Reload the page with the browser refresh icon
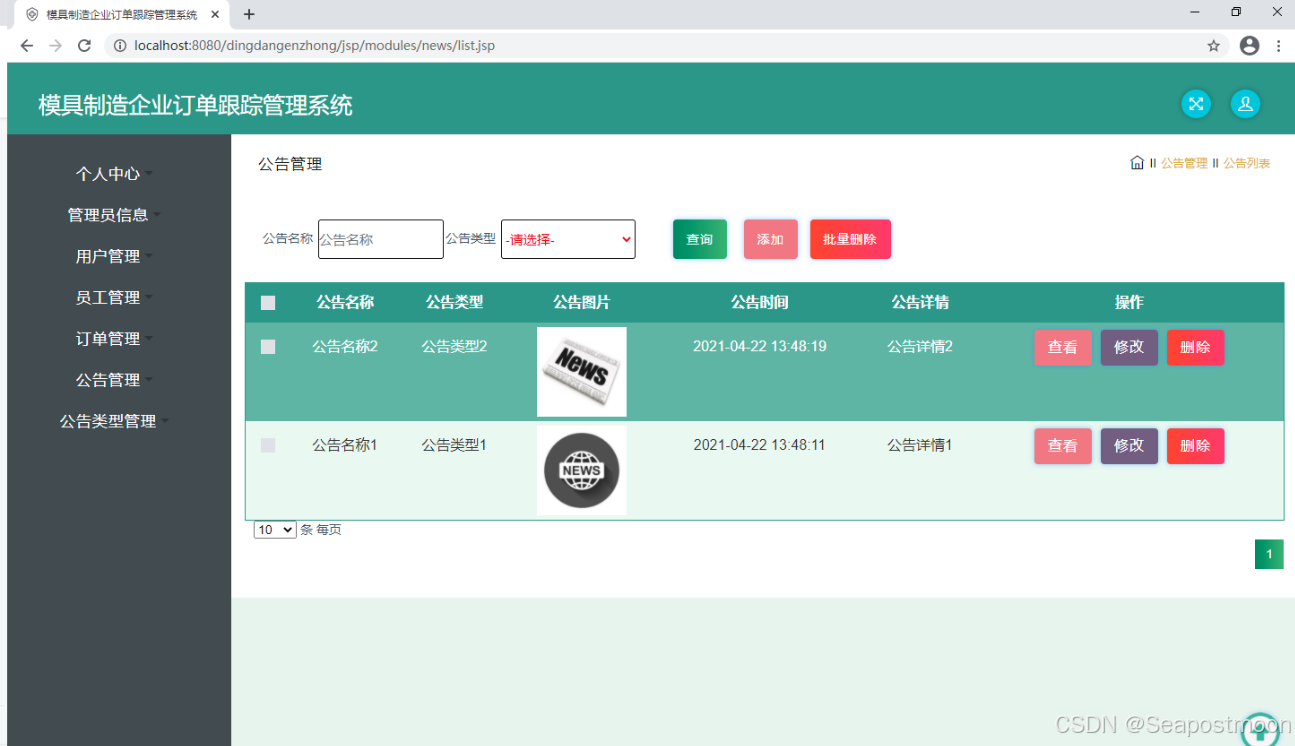This screenshot has width=1295, height=746. click(x=85, y=45)
